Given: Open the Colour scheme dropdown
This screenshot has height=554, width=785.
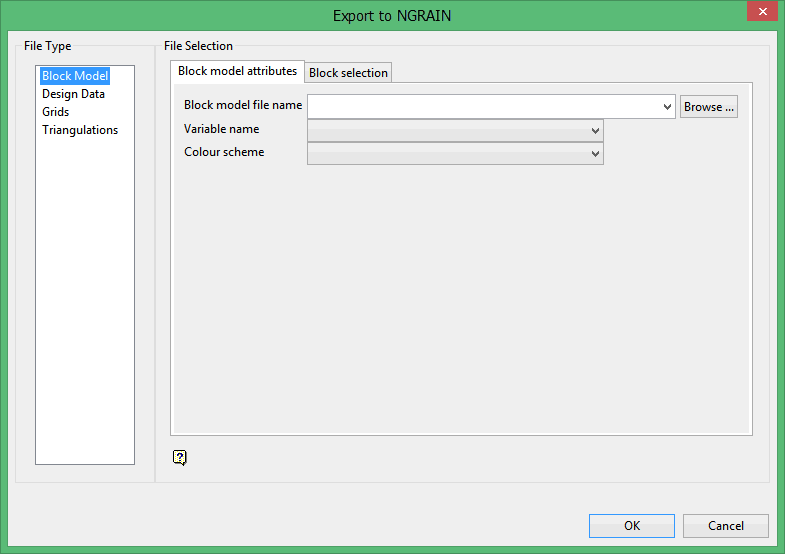Looking at the screenshot, I should pos(455,154).
